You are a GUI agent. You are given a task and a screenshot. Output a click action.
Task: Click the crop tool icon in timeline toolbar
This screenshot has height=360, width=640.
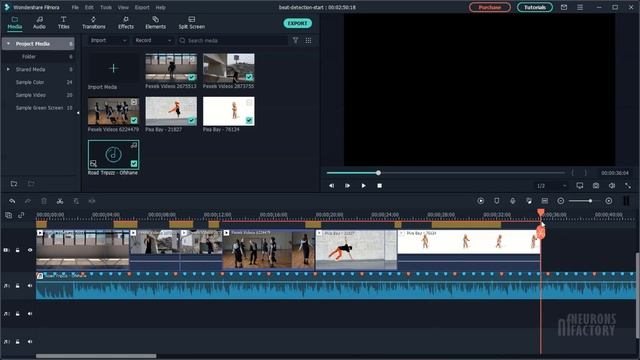point(76,201)
